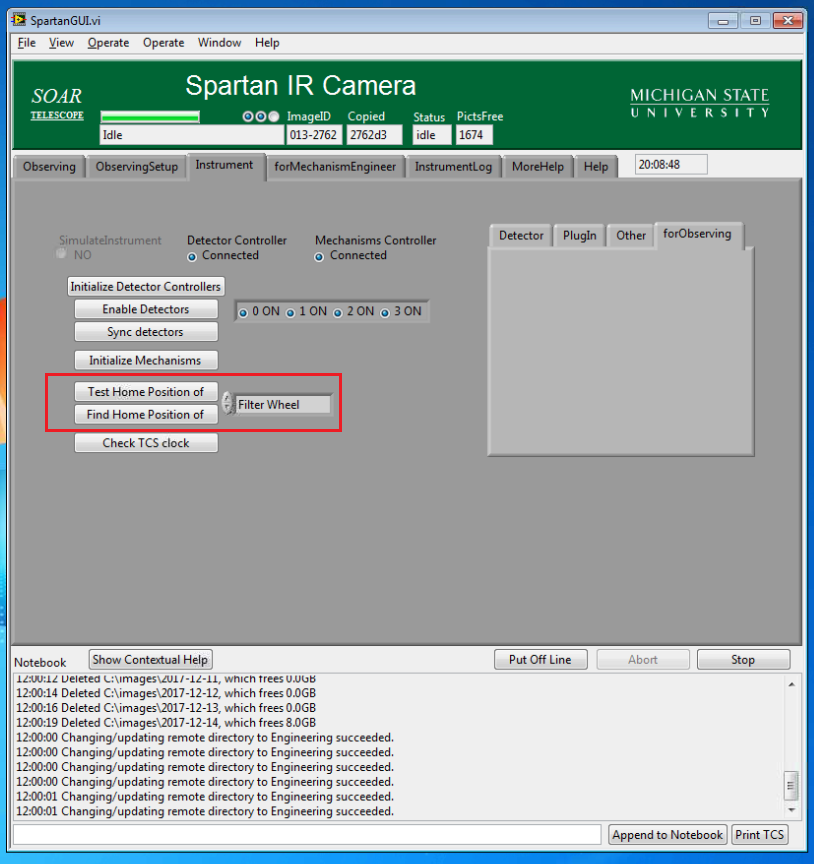Click the Print TCS button

click(759, 835)
